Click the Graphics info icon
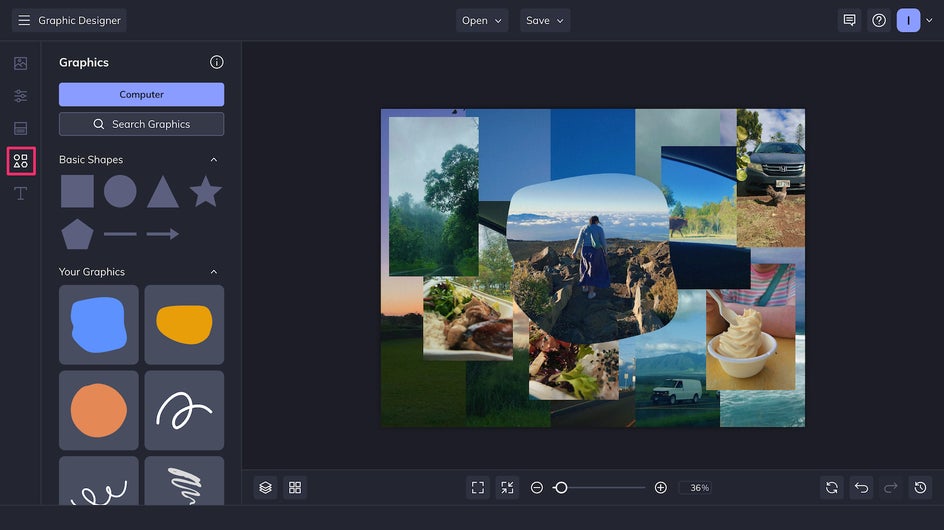The height and width of the screenshot is (530, 944). pyautogui.click(x=217, y=62)
